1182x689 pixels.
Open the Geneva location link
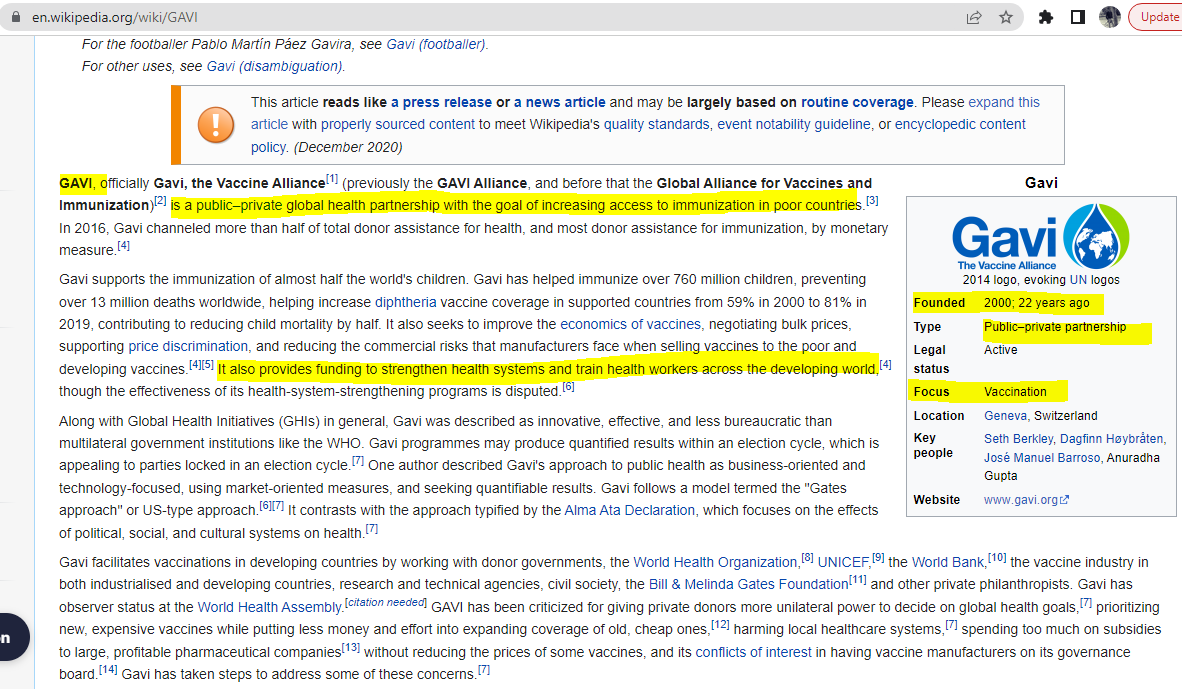tap(1006, 415)
